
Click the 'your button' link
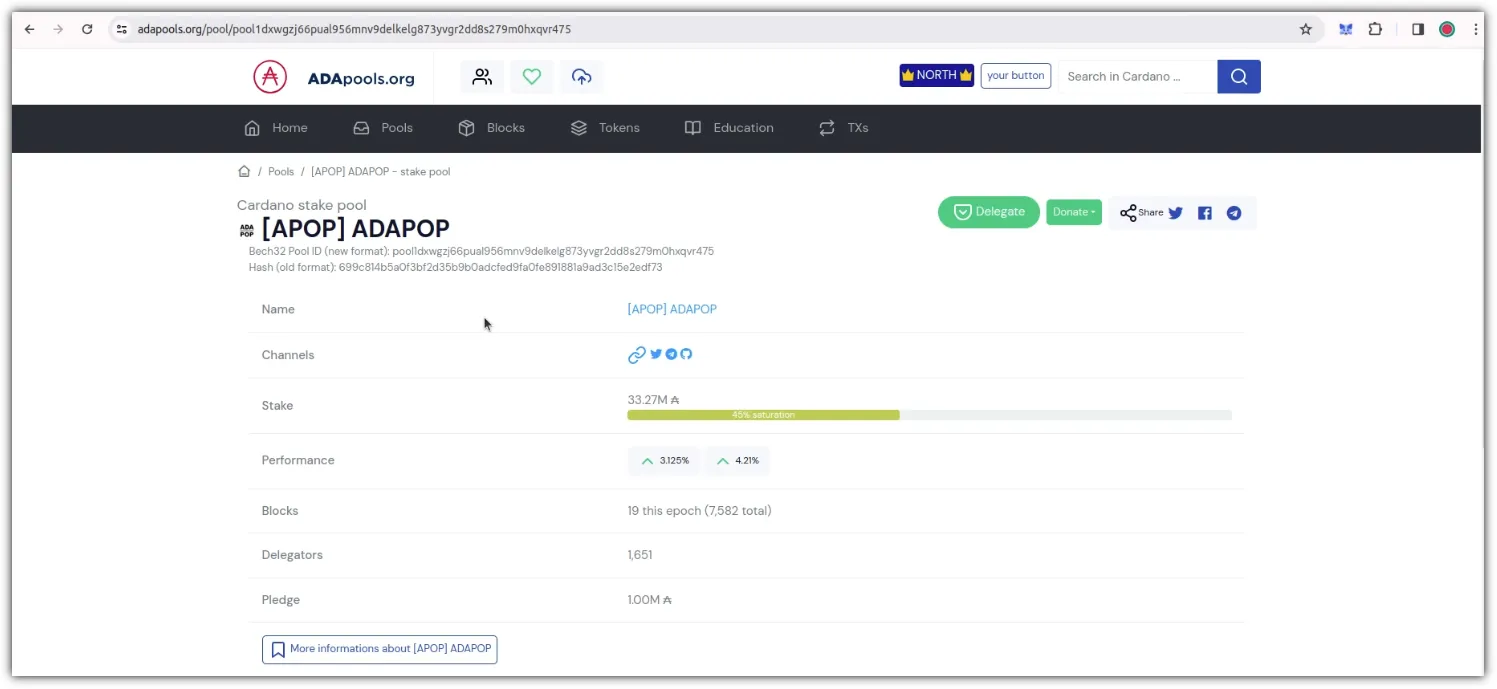pos(1016,76)
